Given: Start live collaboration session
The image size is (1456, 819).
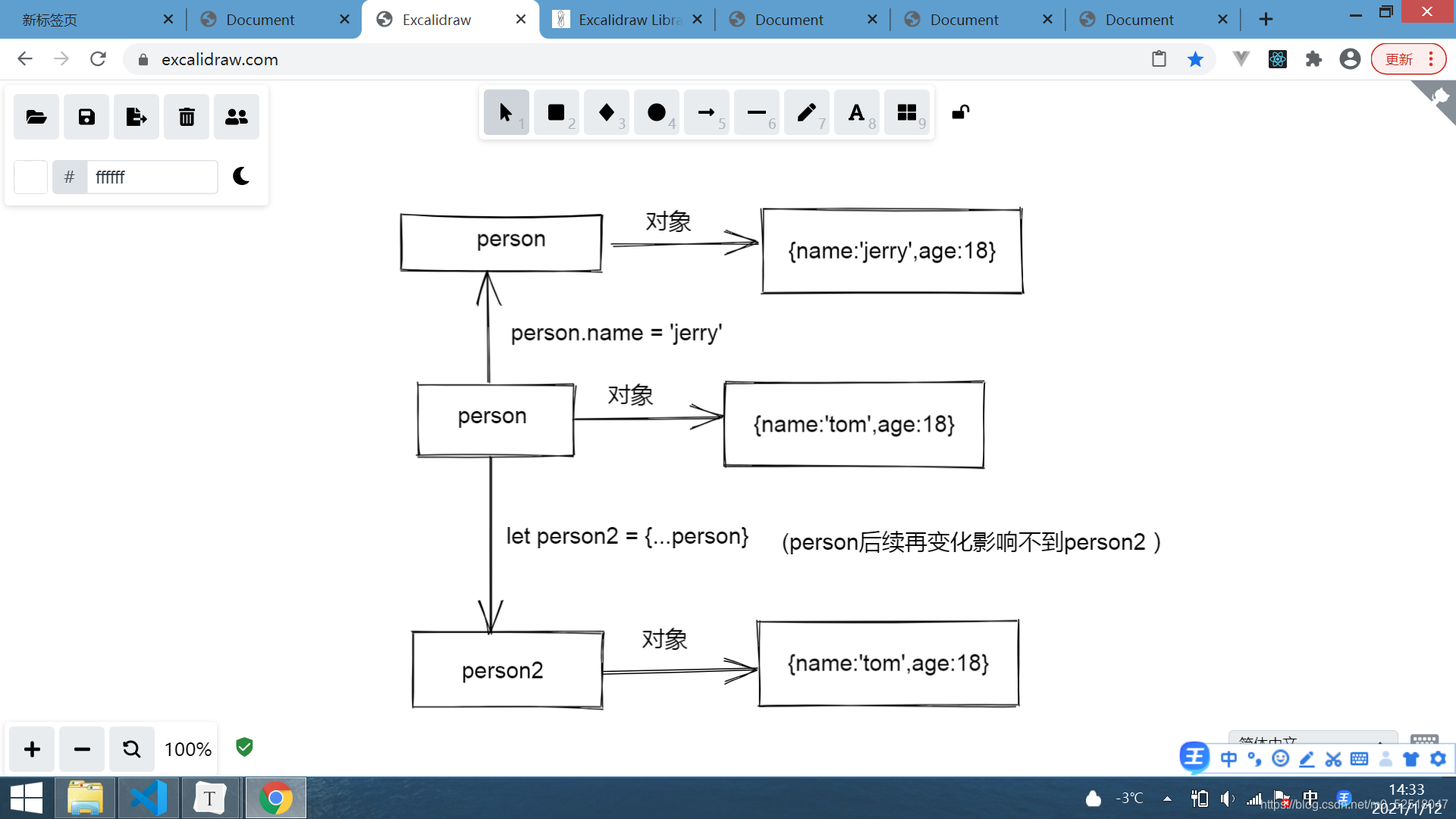Looking at the screenshot, I should [237, 117].
